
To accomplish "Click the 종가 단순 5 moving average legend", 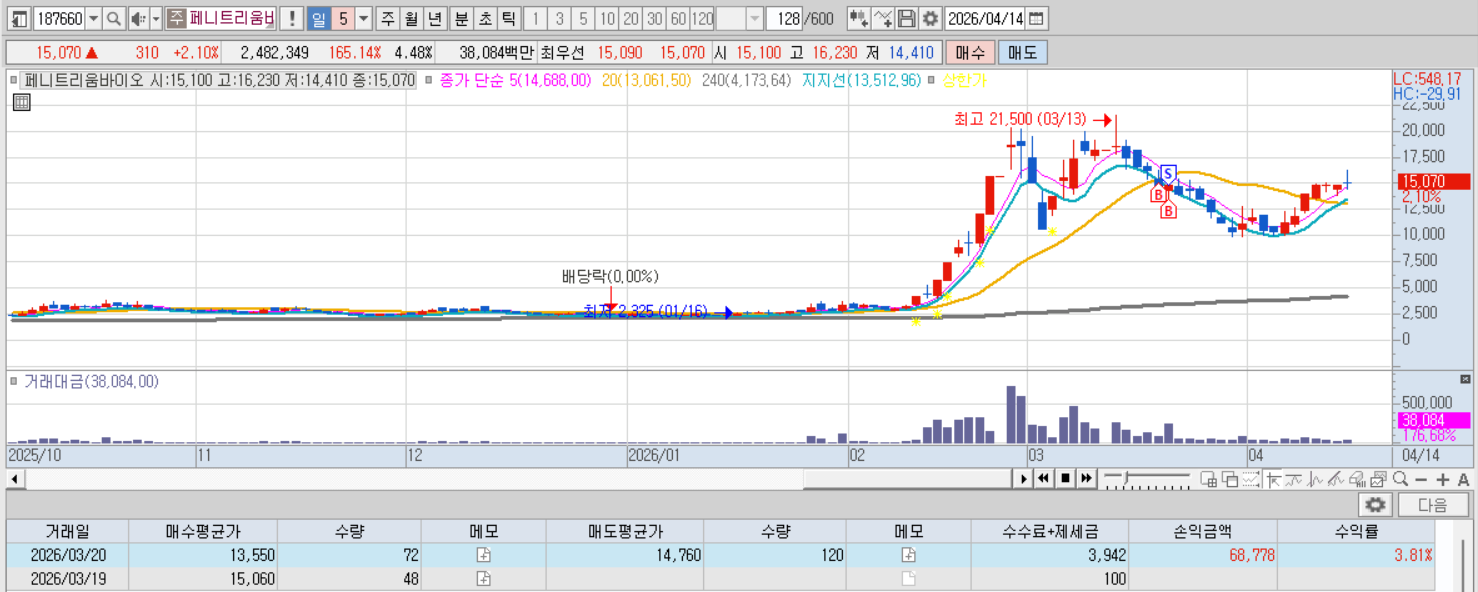I will click(514, 80).
